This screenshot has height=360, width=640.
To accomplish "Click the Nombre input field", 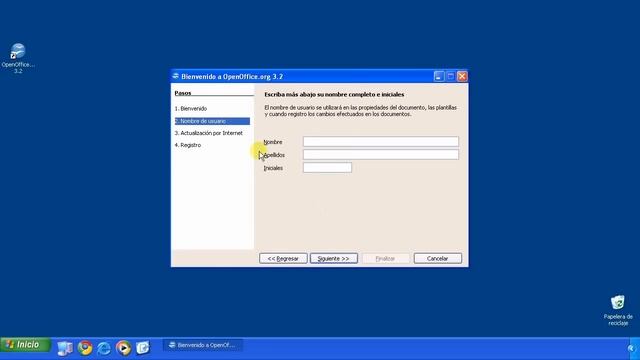I will coord(380,142).
